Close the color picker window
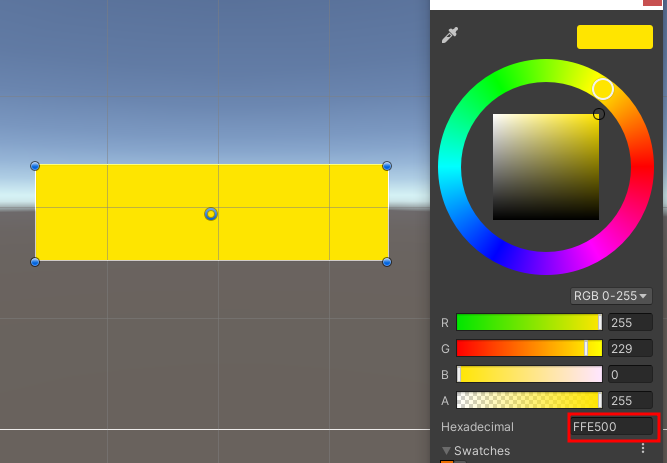Viewport: 667px width, 463px height. coord(652,2)
